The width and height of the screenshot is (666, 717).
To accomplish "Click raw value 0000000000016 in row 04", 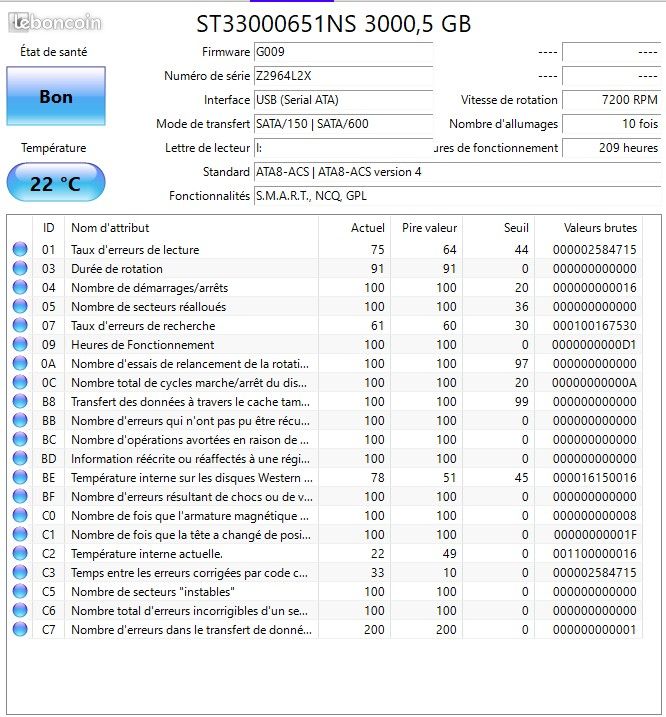I will tap(594, 287).
